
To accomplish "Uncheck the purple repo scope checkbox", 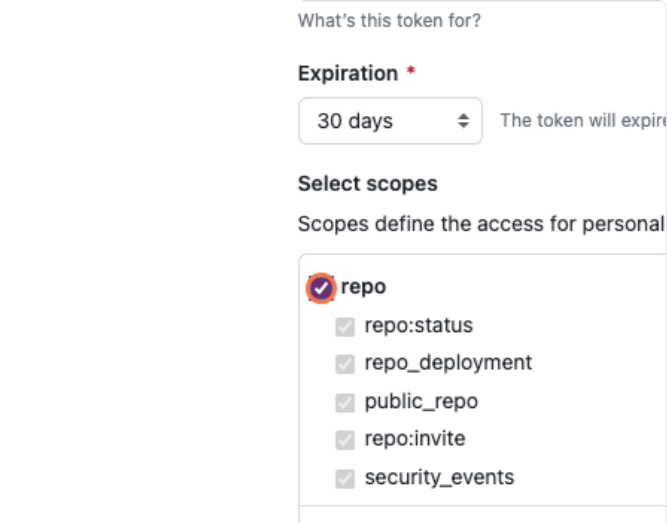I will [x=320, y=288].
